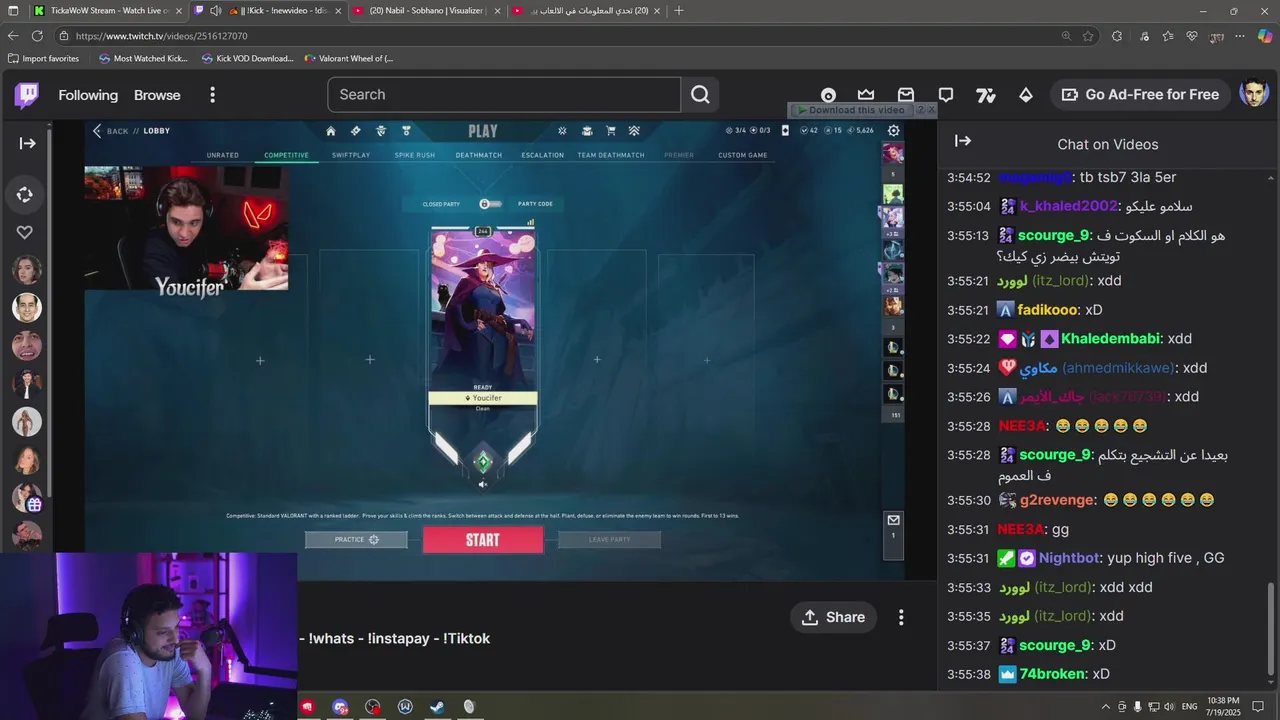
Task: Click into the Twitch Search field
Action: [x=504, y=95]
